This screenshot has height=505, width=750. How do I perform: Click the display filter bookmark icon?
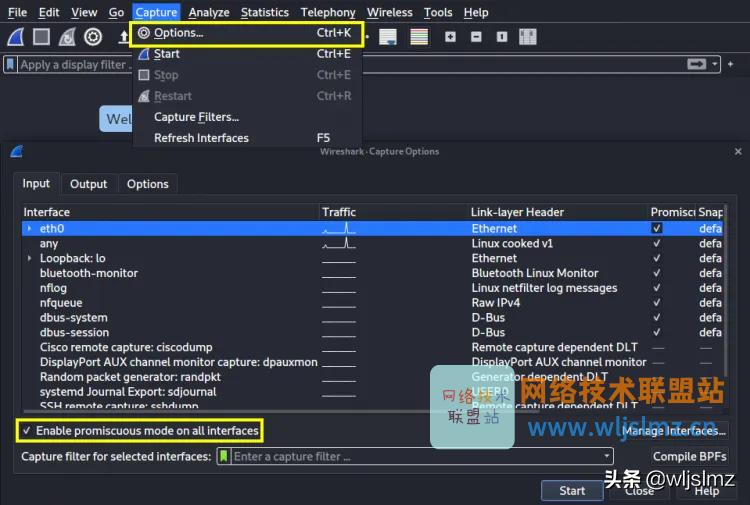click(x=11, y=64)
